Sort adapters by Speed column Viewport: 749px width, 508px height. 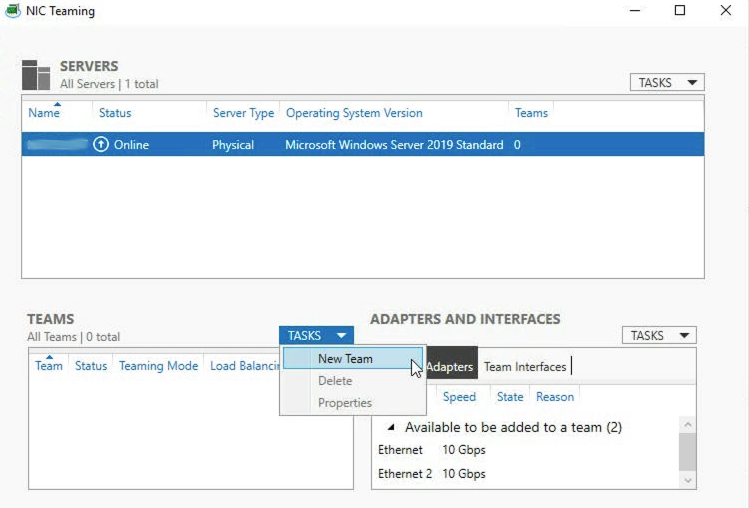459,397
